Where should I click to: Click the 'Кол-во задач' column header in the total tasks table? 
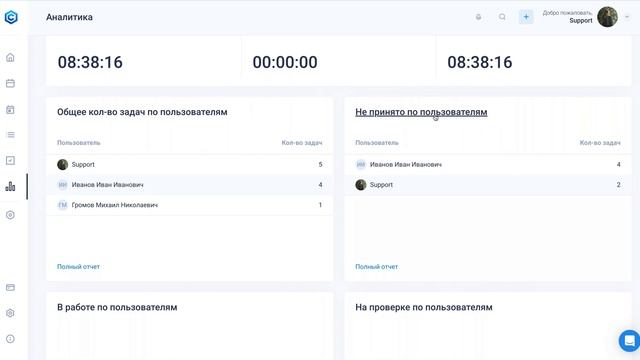coord(302,143)
